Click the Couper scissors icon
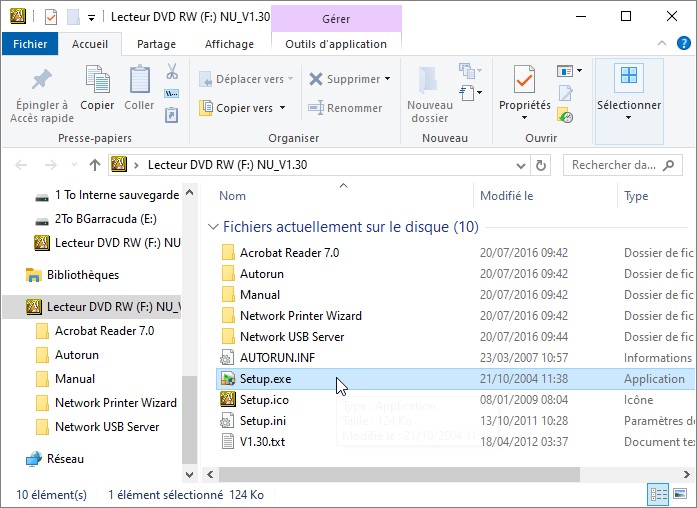The height and width of the screenshot is (508, 697). point(172,71)
